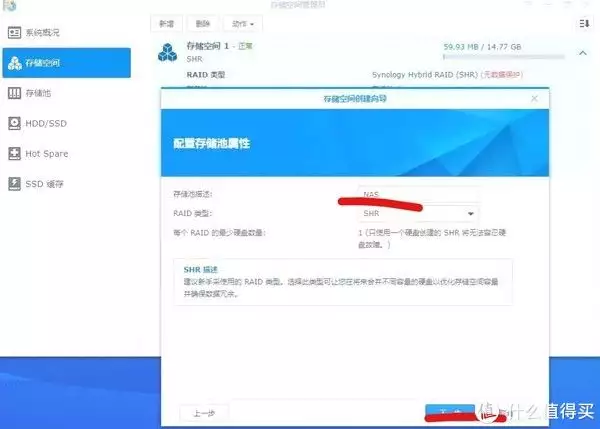Click the 59.93 MB / 14.77 GB usage bar
Screen dimensions: 600x429
[x=504, y=57]
